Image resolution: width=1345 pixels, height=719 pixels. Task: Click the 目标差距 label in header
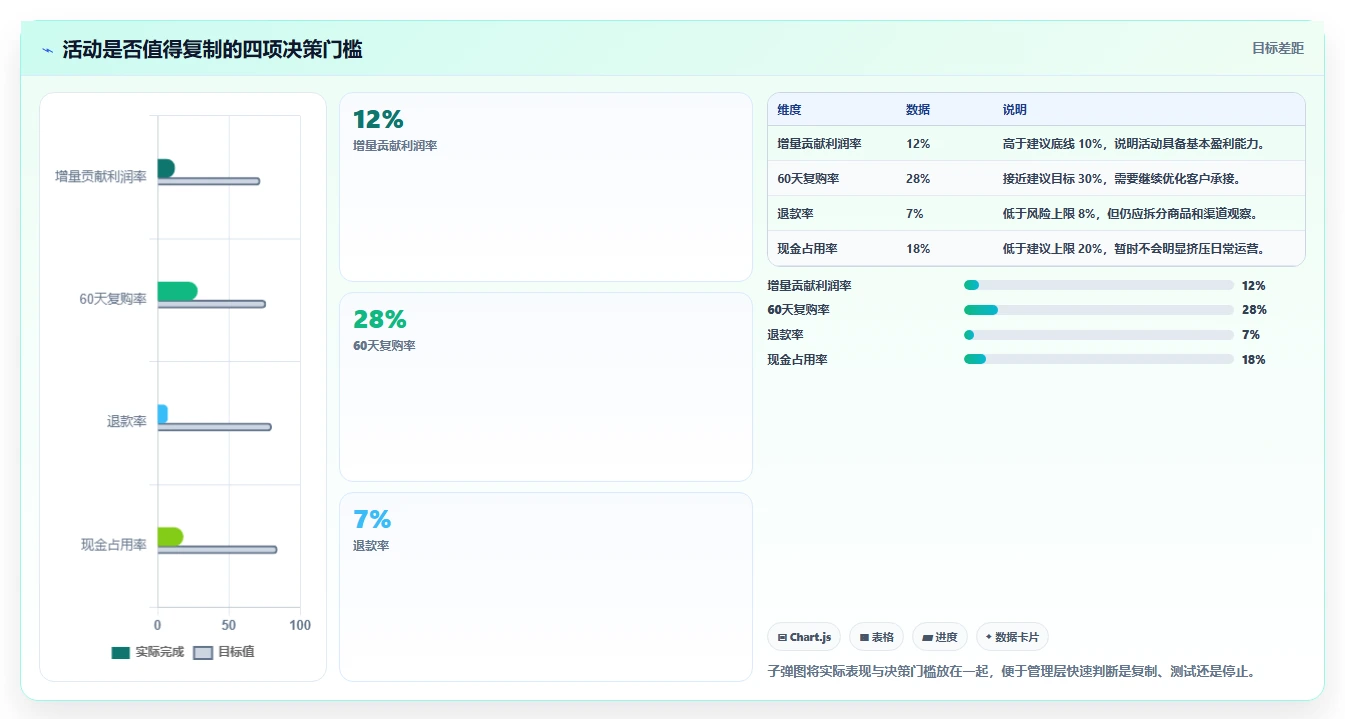click(x=1277, y=48)
